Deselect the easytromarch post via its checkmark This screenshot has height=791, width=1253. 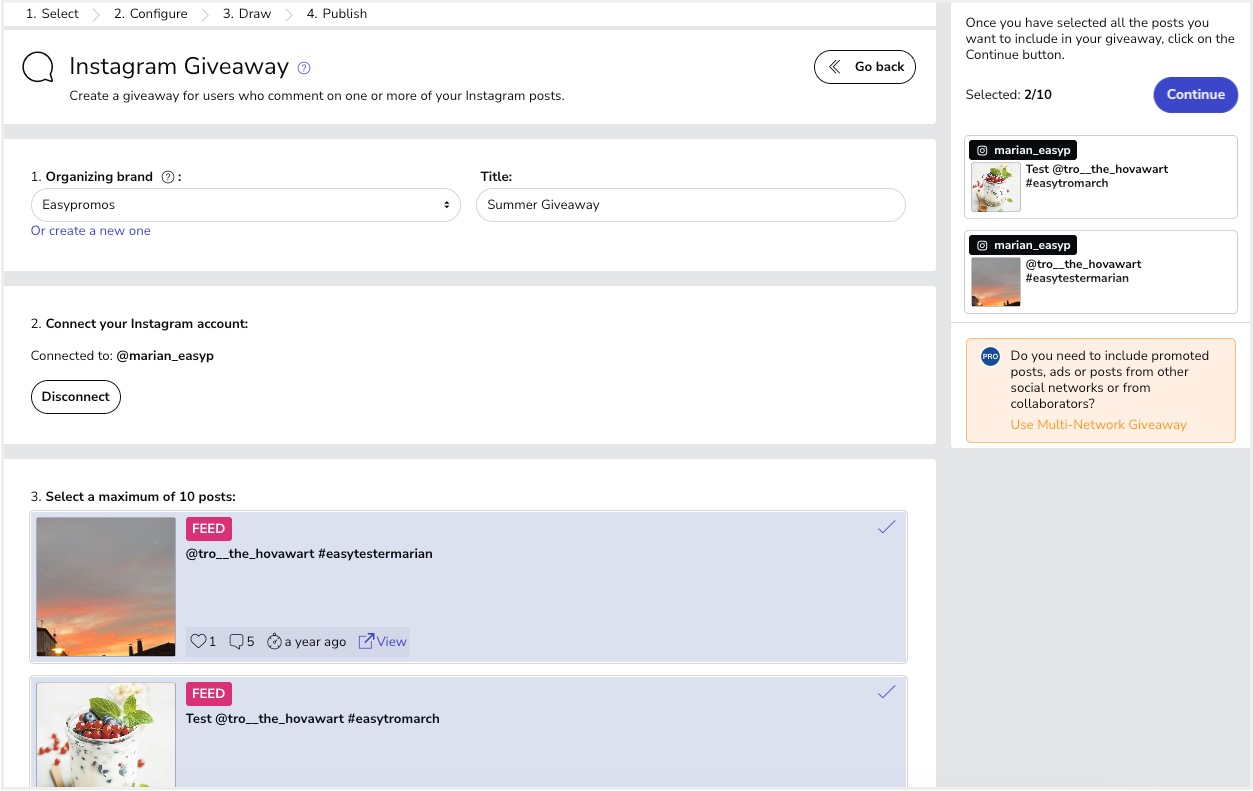click(886, 692)
